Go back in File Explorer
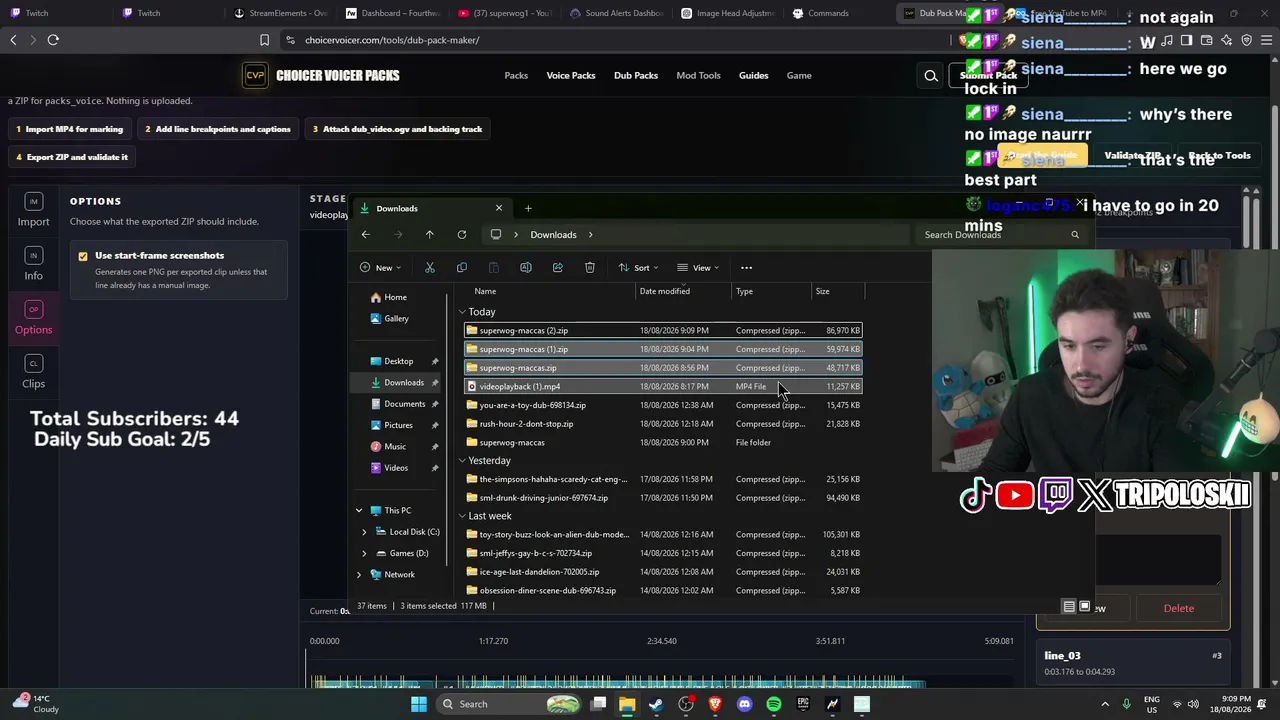The image size is (1280, 720). pos(366,235)
